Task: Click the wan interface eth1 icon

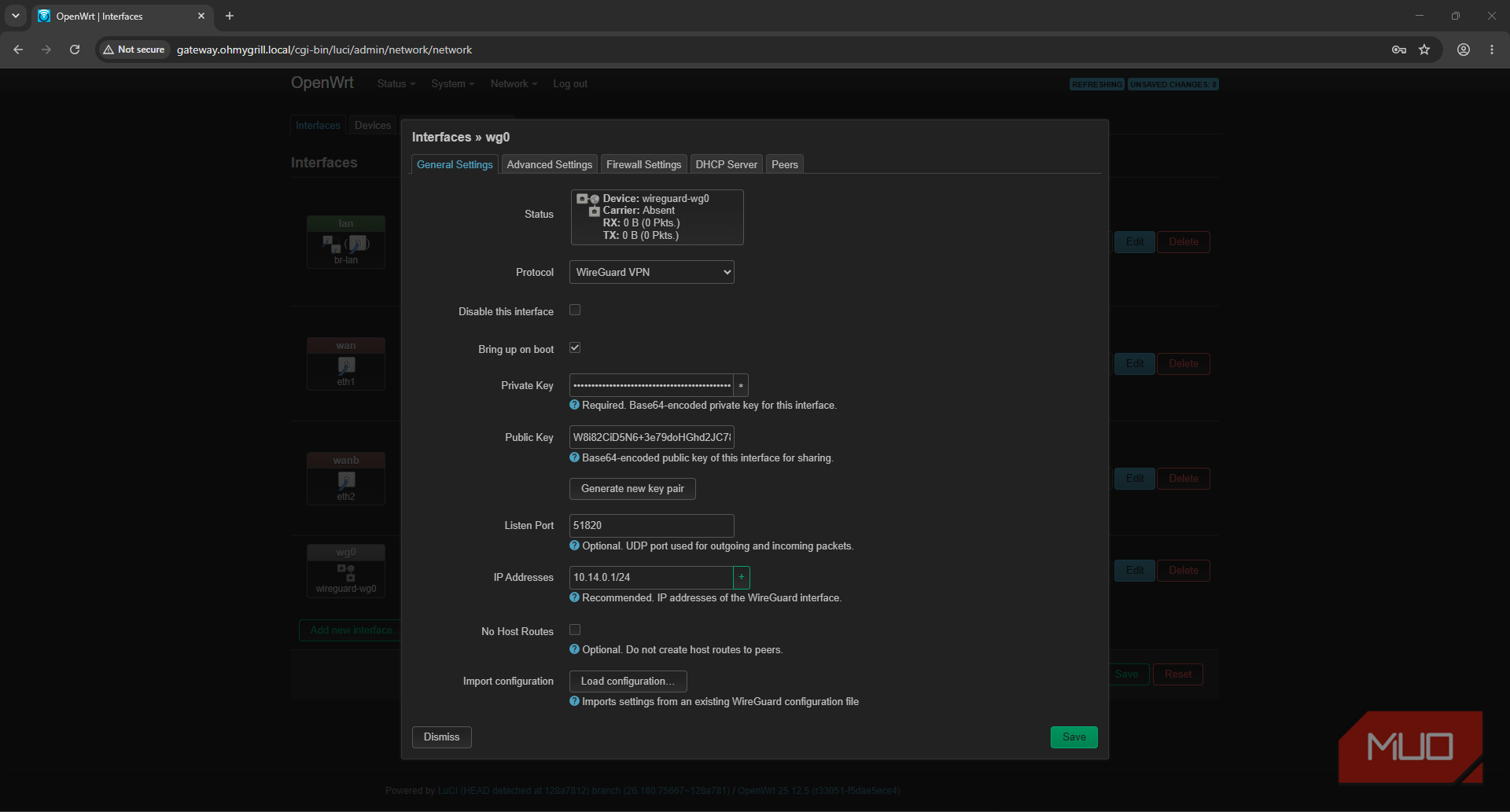Action: [x=346, y=366]
